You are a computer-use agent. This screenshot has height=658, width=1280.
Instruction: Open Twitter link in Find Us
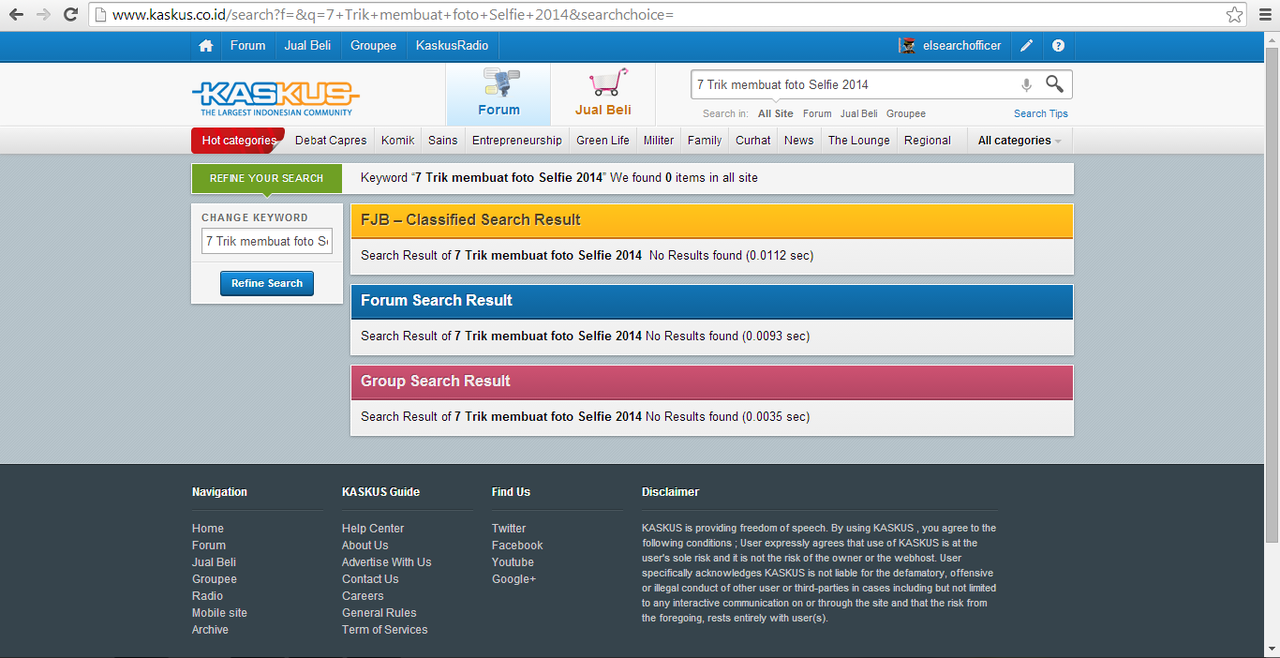coord(509,529)
